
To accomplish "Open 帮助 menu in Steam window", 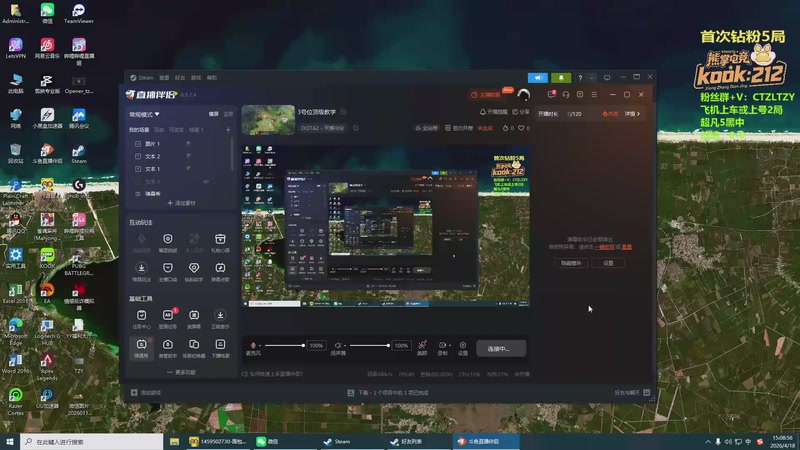I will pos(212,78).
